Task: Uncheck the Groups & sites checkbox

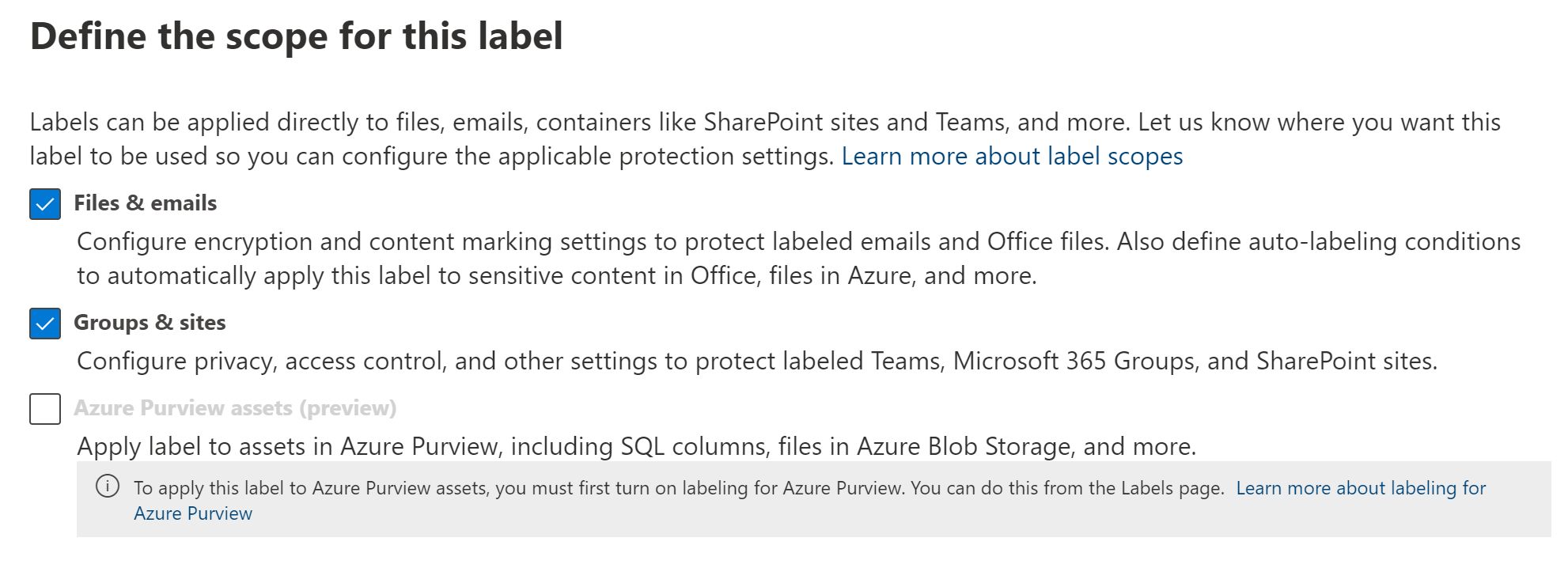Action: (x=45, y=324)
